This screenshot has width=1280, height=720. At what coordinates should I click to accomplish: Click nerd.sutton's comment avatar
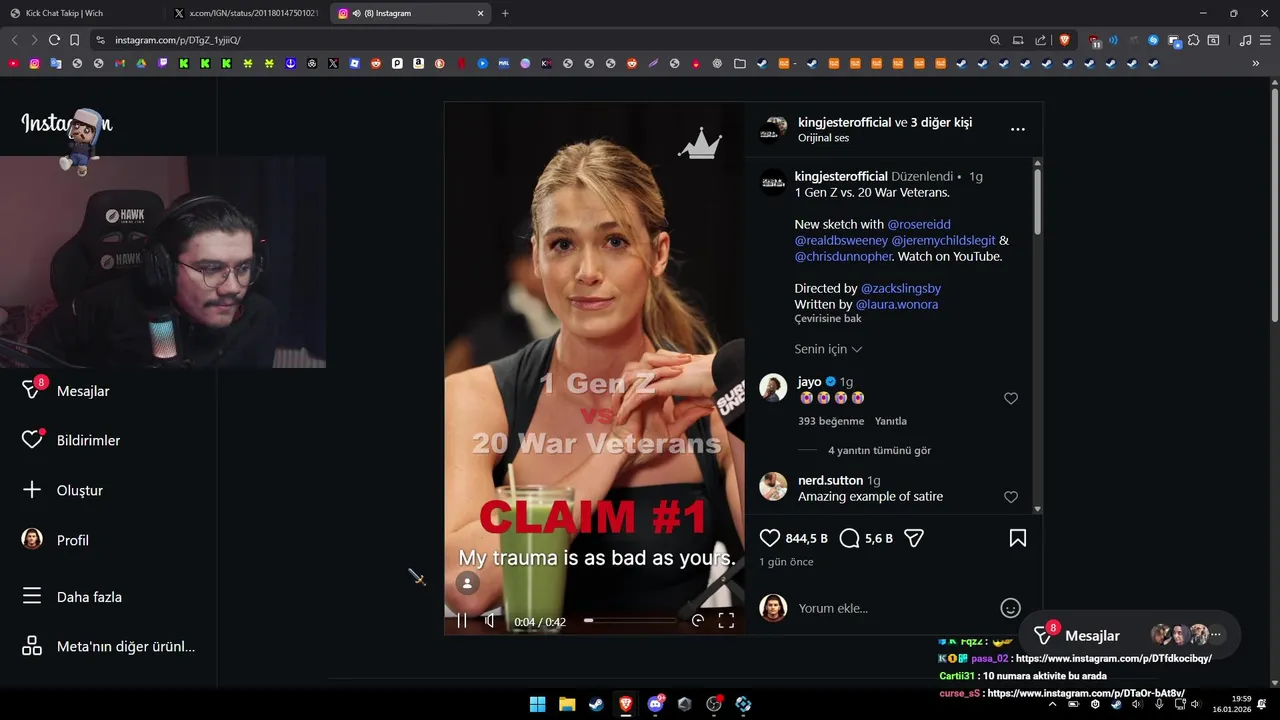[773, 486]
